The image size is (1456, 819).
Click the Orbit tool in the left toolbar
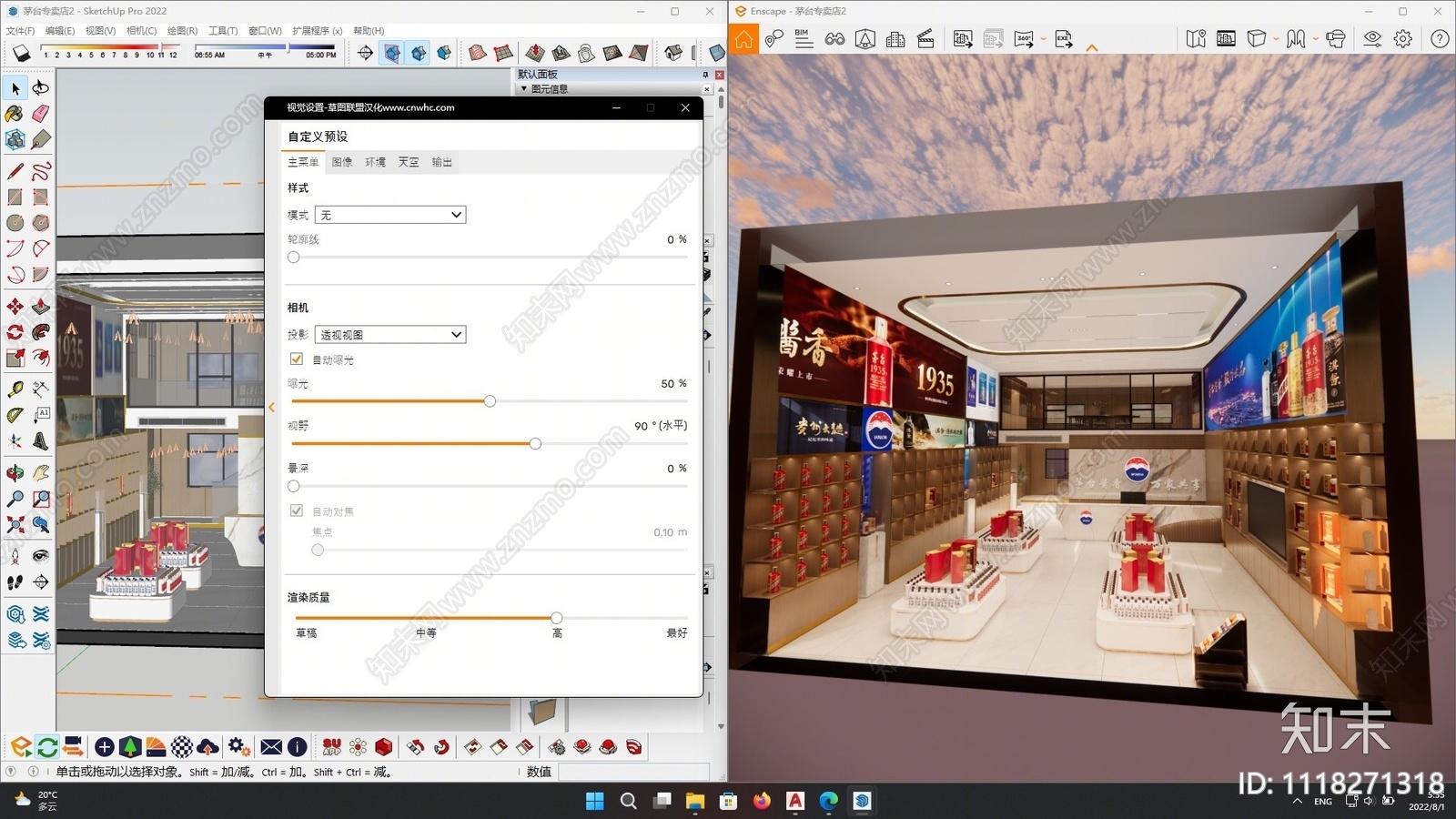[15, 472]
